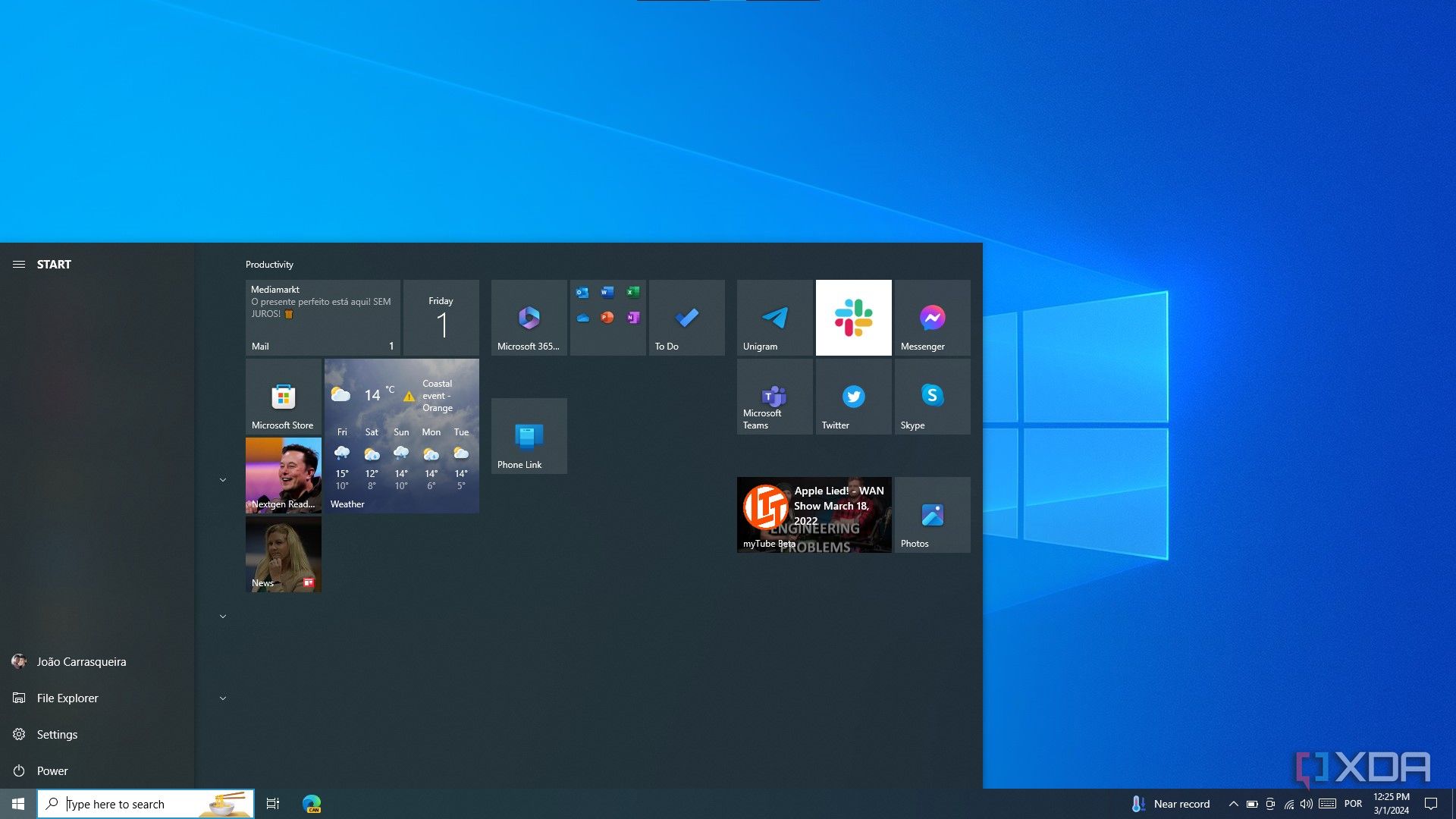
Task: Open Settings from Start sidebar
Action: click(97, 735)
